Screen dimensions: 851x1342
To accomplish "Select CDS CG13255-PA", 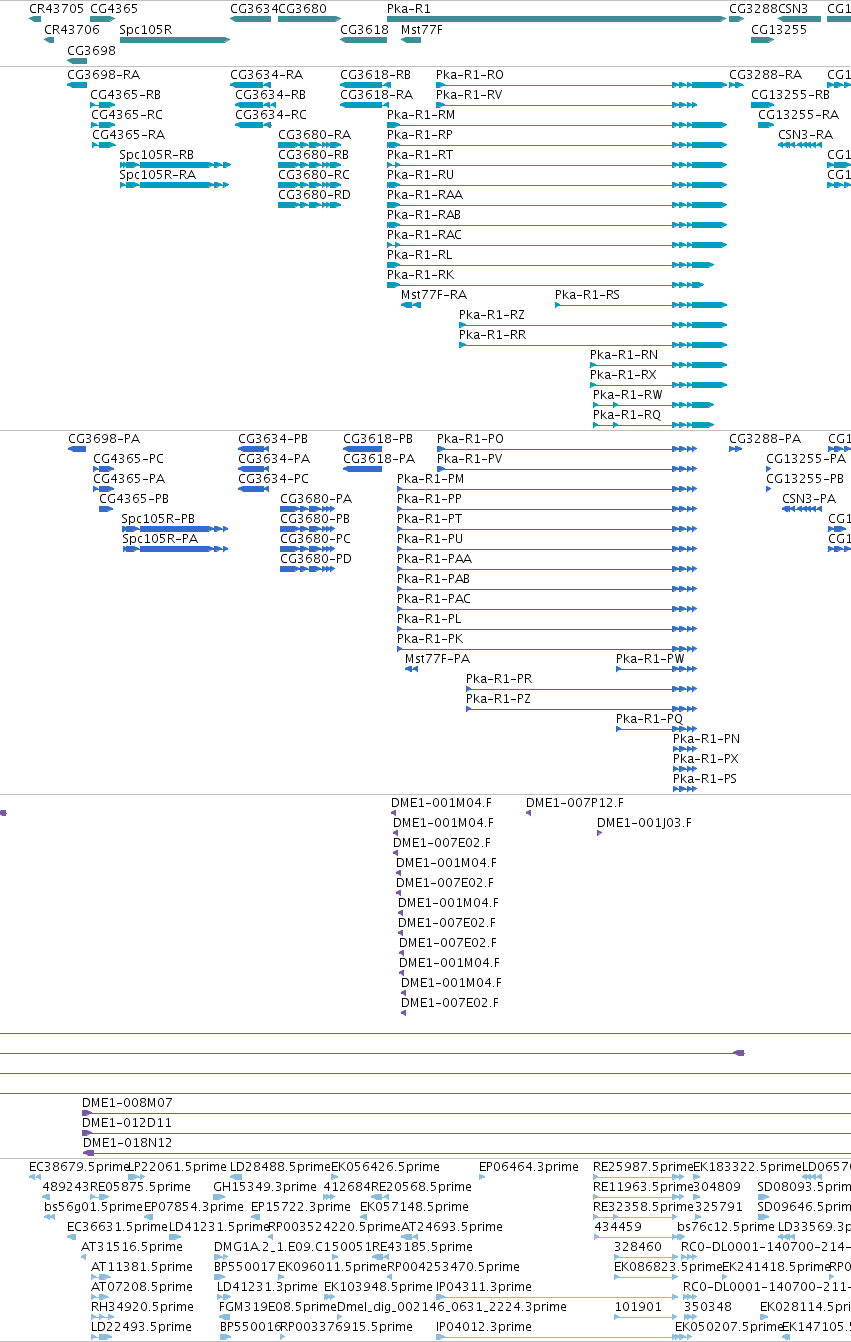I will click(x=806, y=458).
